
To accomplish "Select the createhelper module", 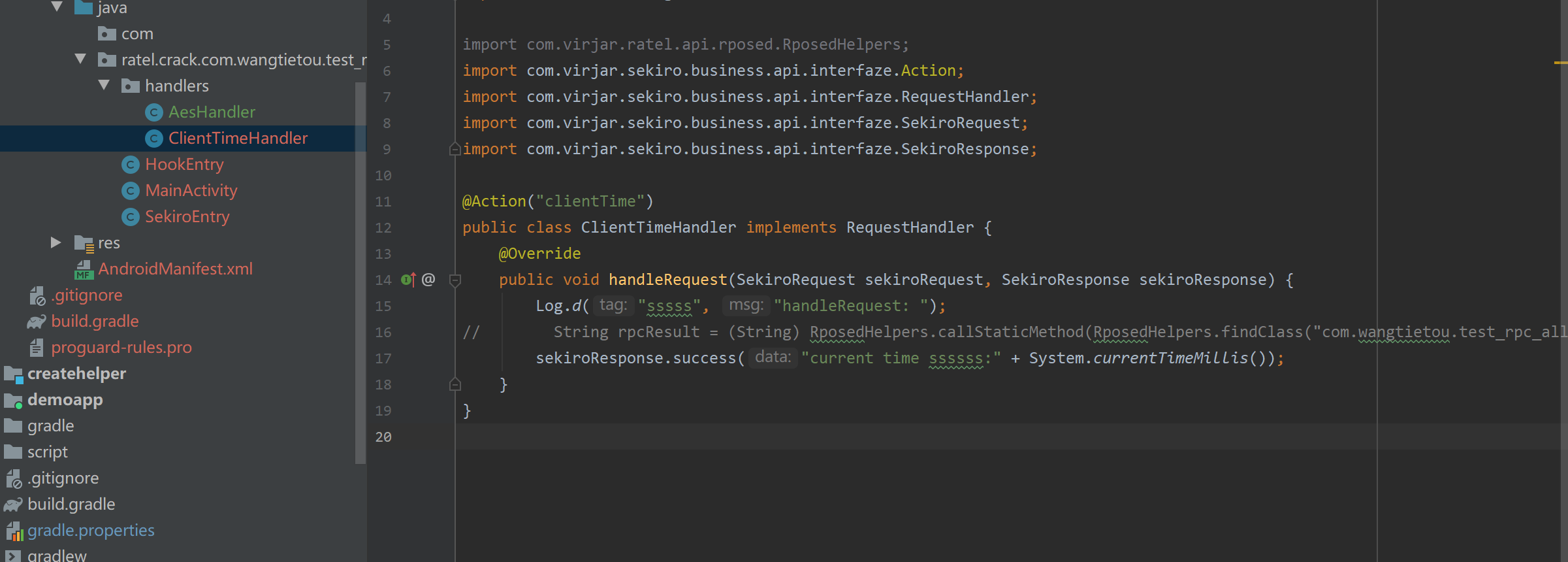I will coord(76,373).
